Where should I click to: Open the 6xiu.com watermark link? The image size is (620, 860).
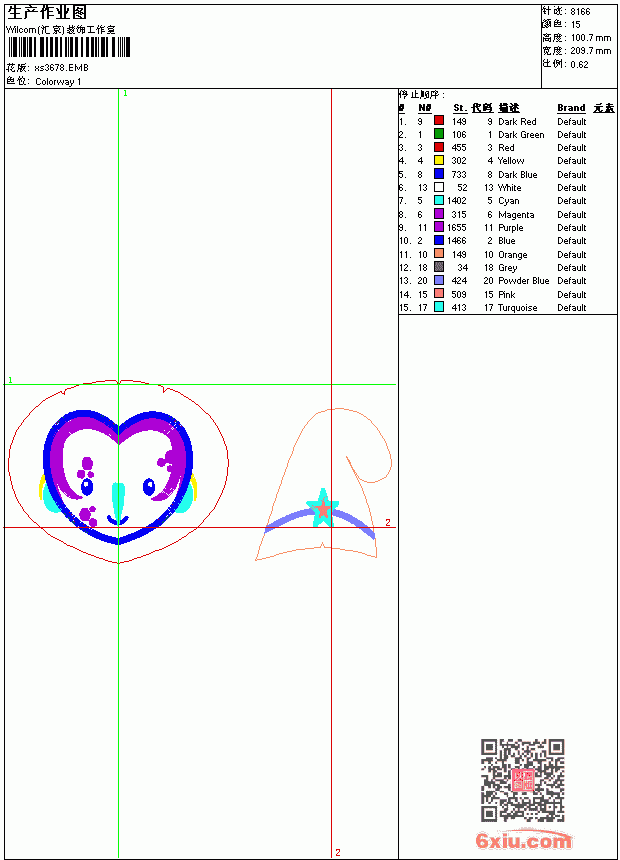click(x=523, y=841)
